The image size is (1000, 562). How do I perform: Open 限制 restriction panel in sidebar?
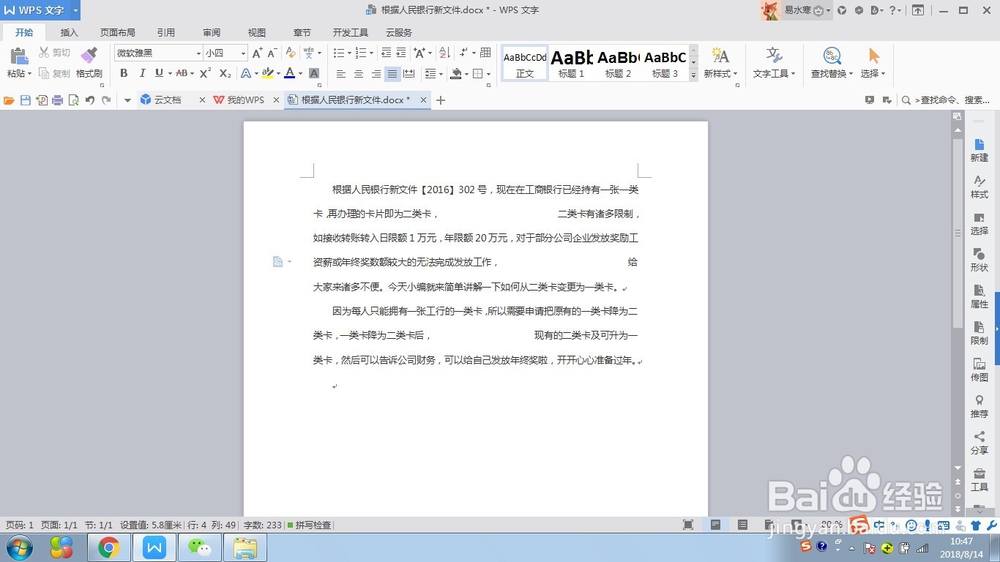pyautogui.click(x=979, y=333)
